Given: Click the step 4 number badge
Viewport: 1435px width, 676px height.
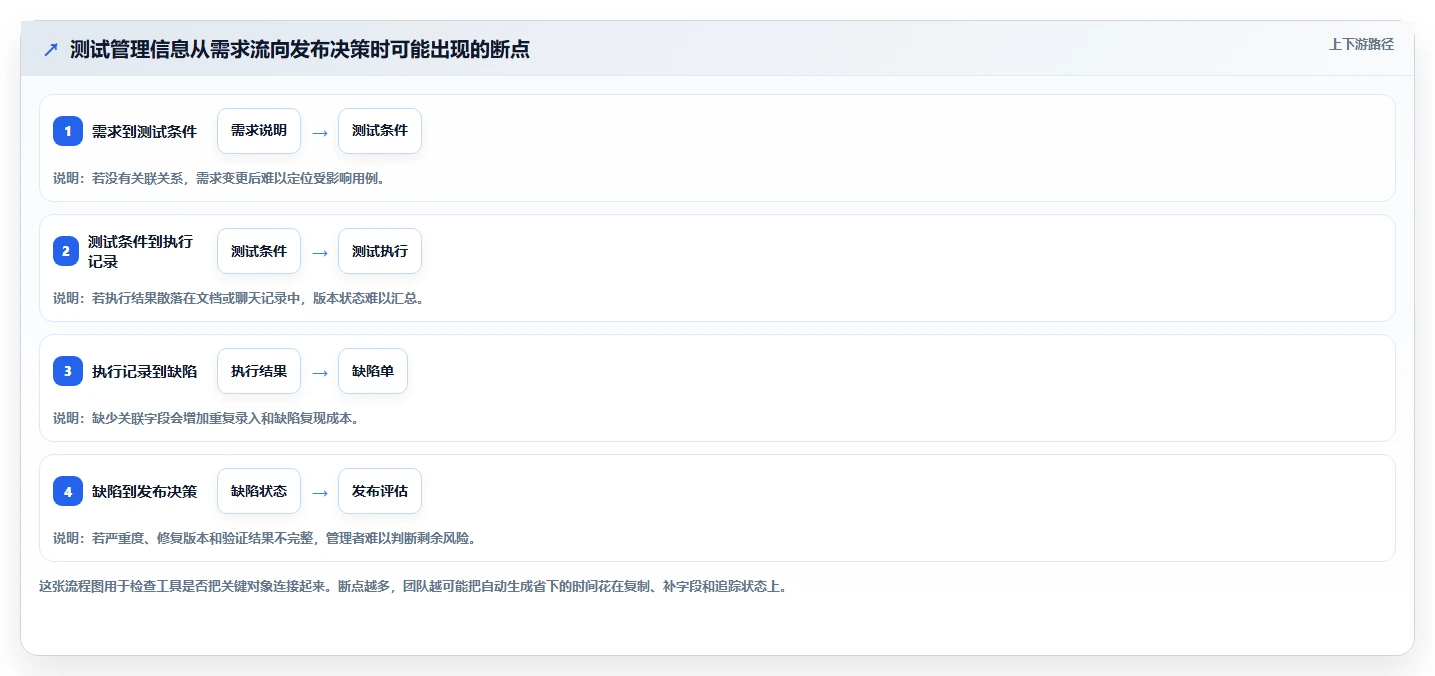Looking at the screenshot, I should click(68, 491).
